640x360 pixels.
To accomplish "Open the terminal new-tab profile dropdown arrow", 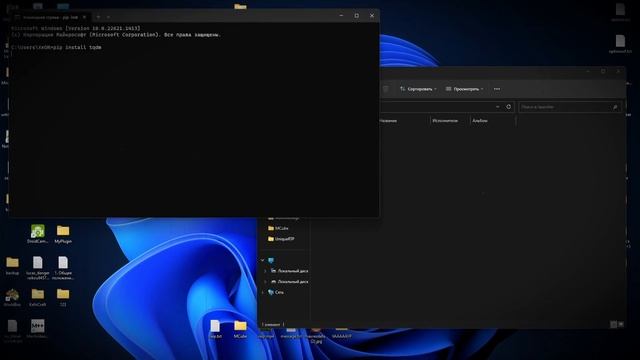I will pyautogui.click(x=108, y=17).
